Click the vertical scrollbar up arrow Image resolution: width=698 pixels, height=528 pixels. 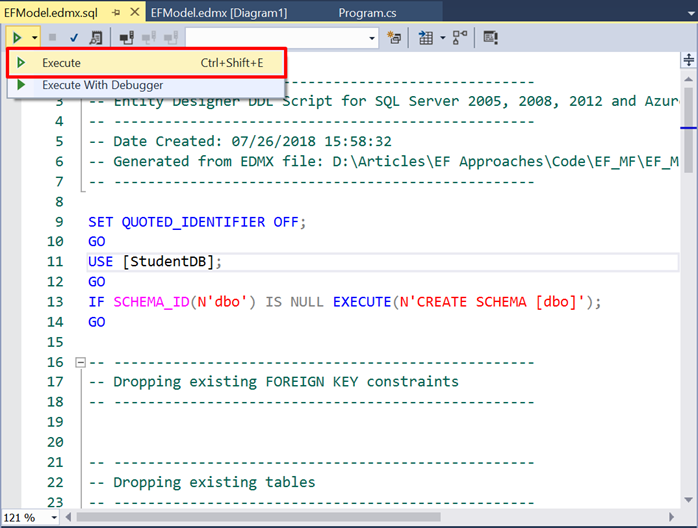(689, 79)
